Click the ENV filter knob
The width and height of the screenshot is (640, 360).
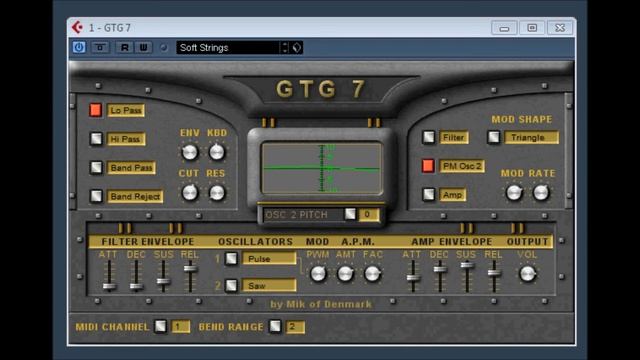pos(189,152)
